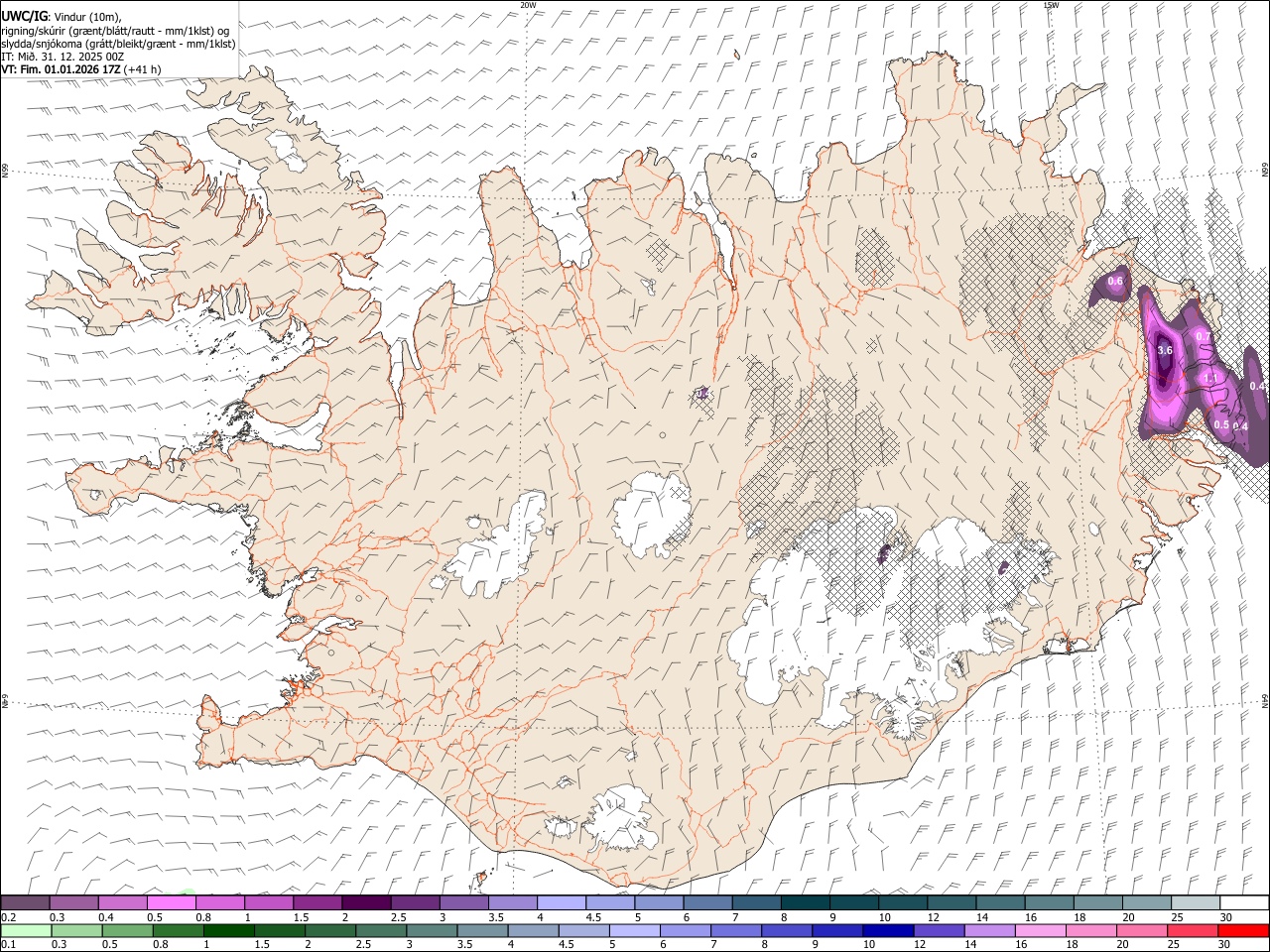
Task: Select the pale green swatch starting at 0.1, lower scale
Action: [x=26, y=931]
